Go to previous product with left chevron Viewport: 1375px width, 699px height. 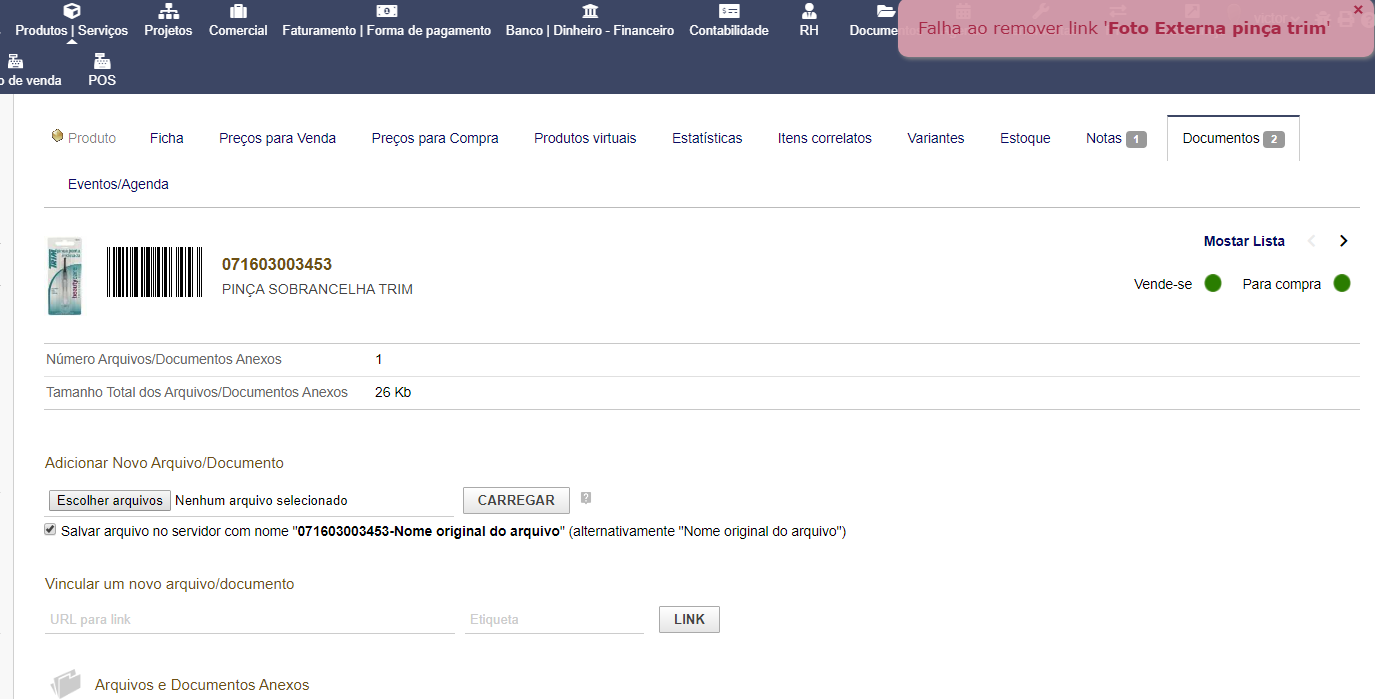1312,241
